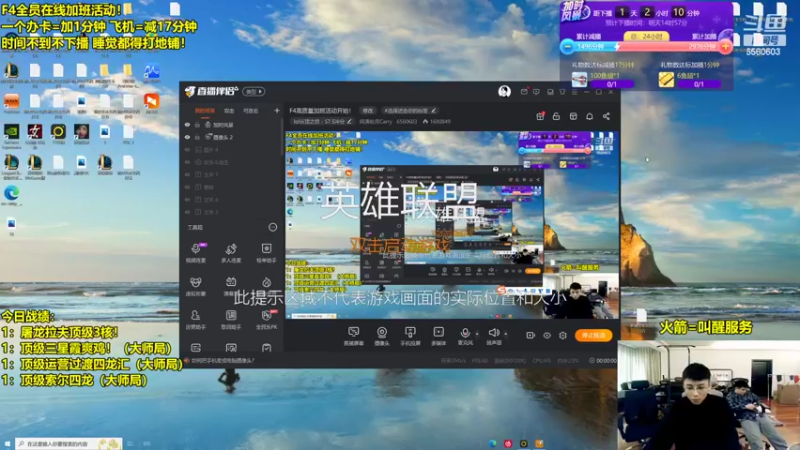Add 摄像头 camera source from bottom bar
The height and width of the screenshot is (450, 800).
point(382,336)
